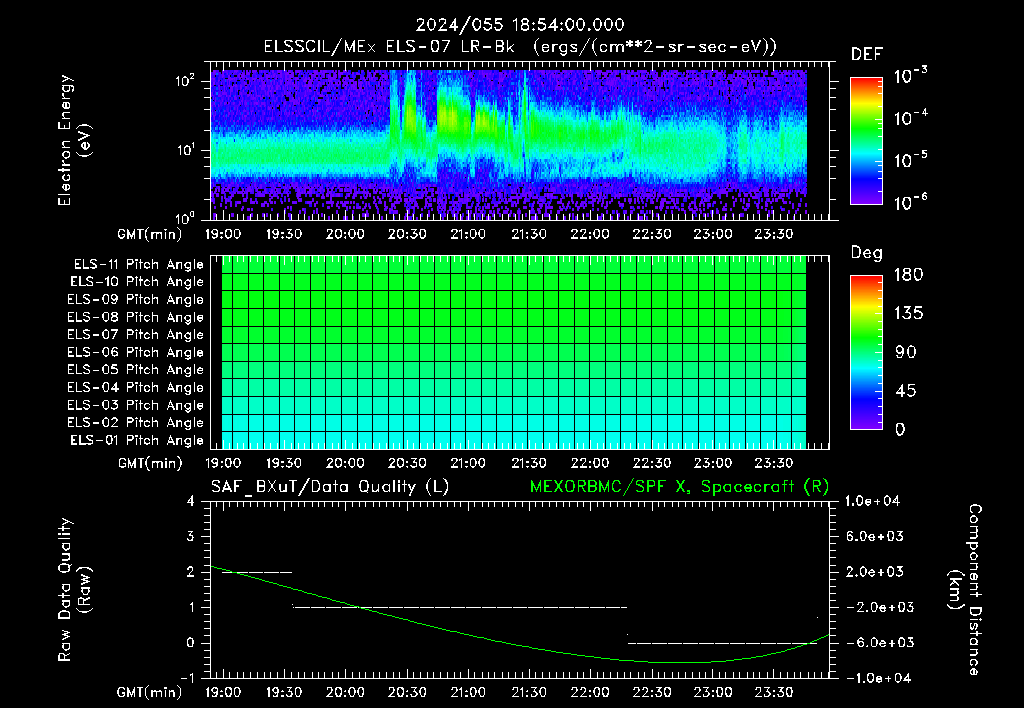Screen dimensions: 1024x708
Task: Select the ELS-11 Pitch Angle label
Action: (x=138, y=265)
